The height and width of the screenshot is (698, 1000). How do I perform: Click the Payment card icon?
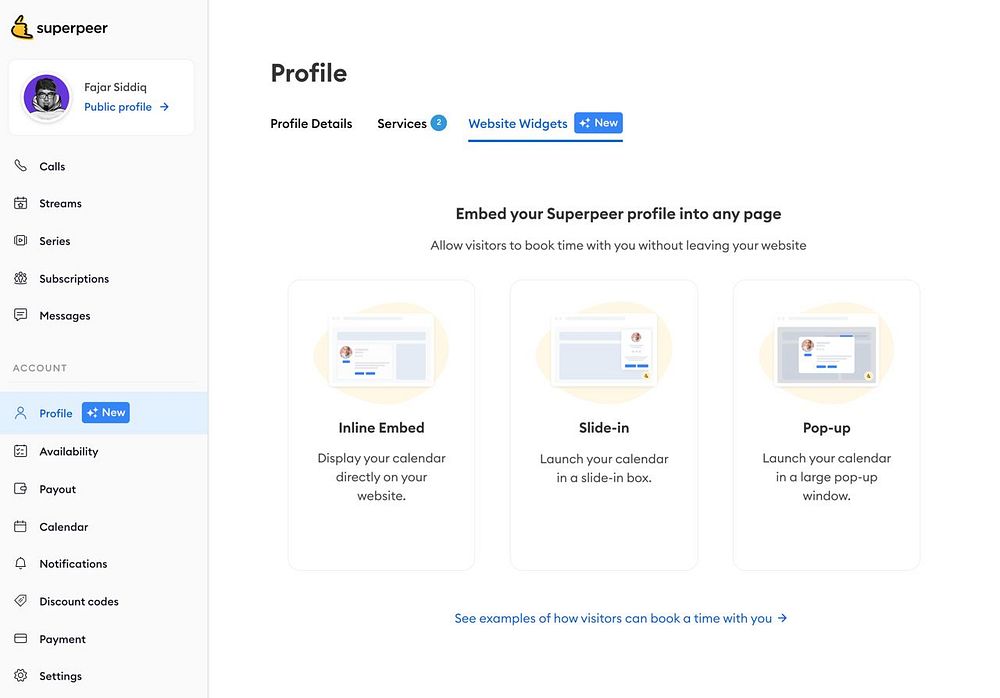click(21, 639)
